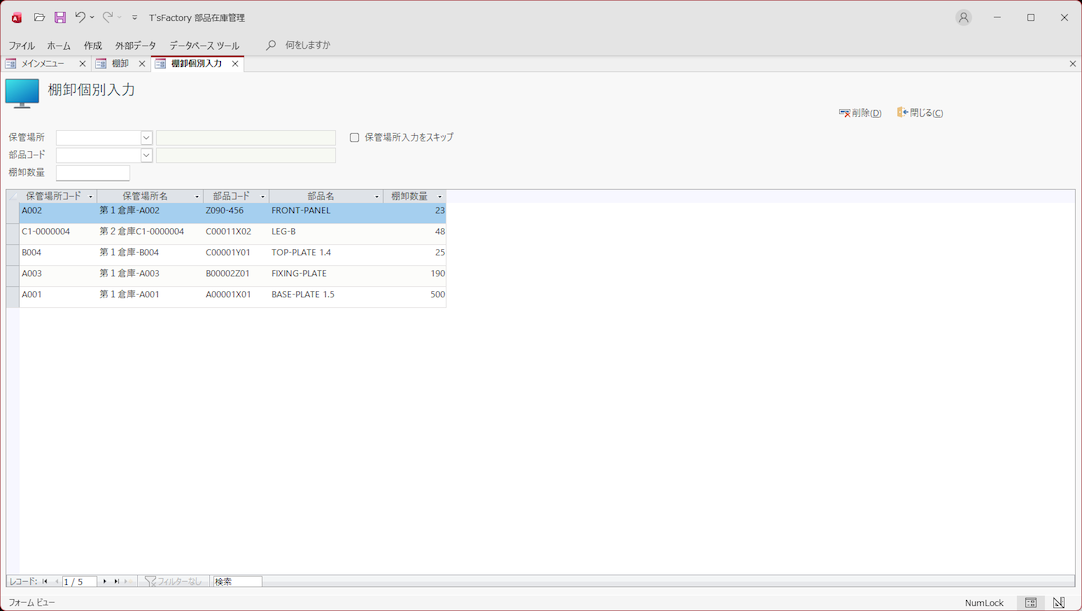Click the 棚卸数量 input field
This screenshot has height=611, width=1082.
93,173
